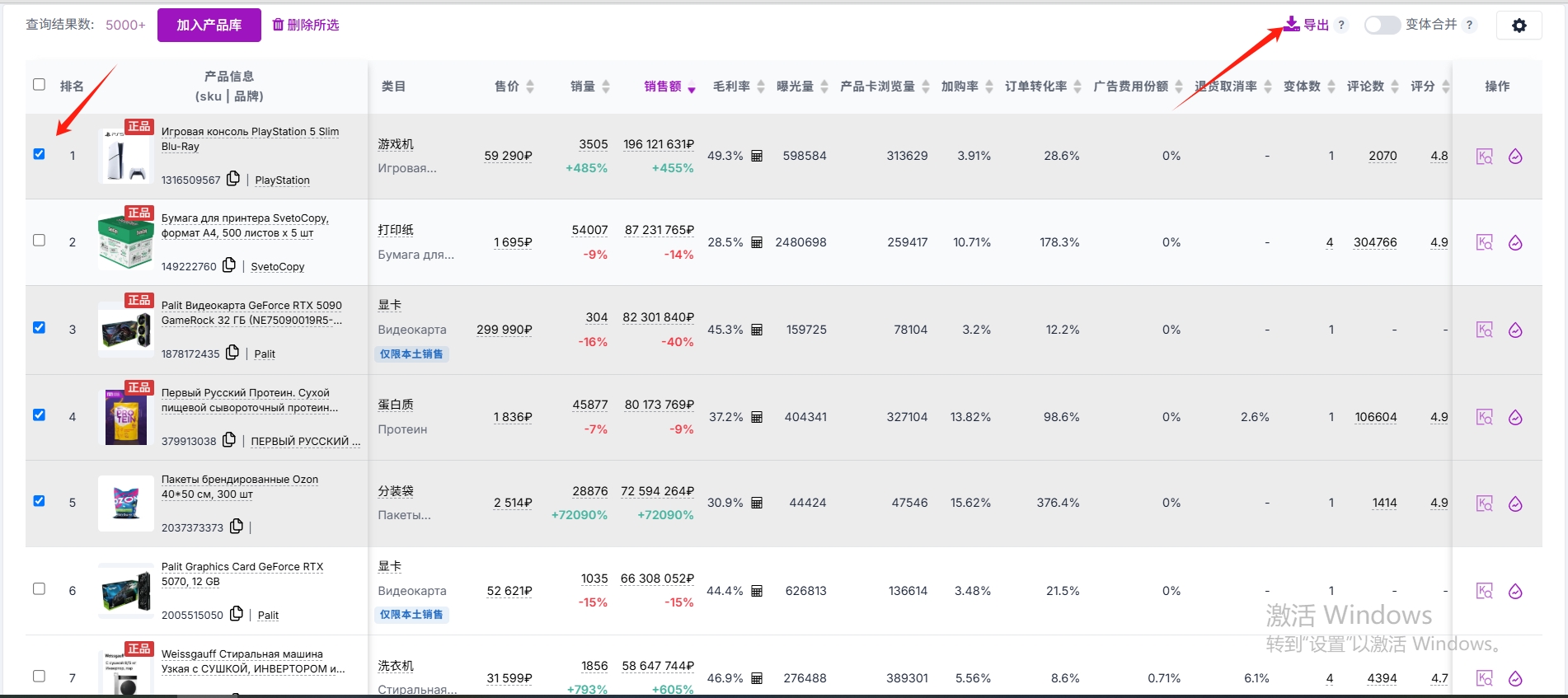Toggle the select-all header checkbox
Screen dimensions: 1568x698
click(39, 84)
